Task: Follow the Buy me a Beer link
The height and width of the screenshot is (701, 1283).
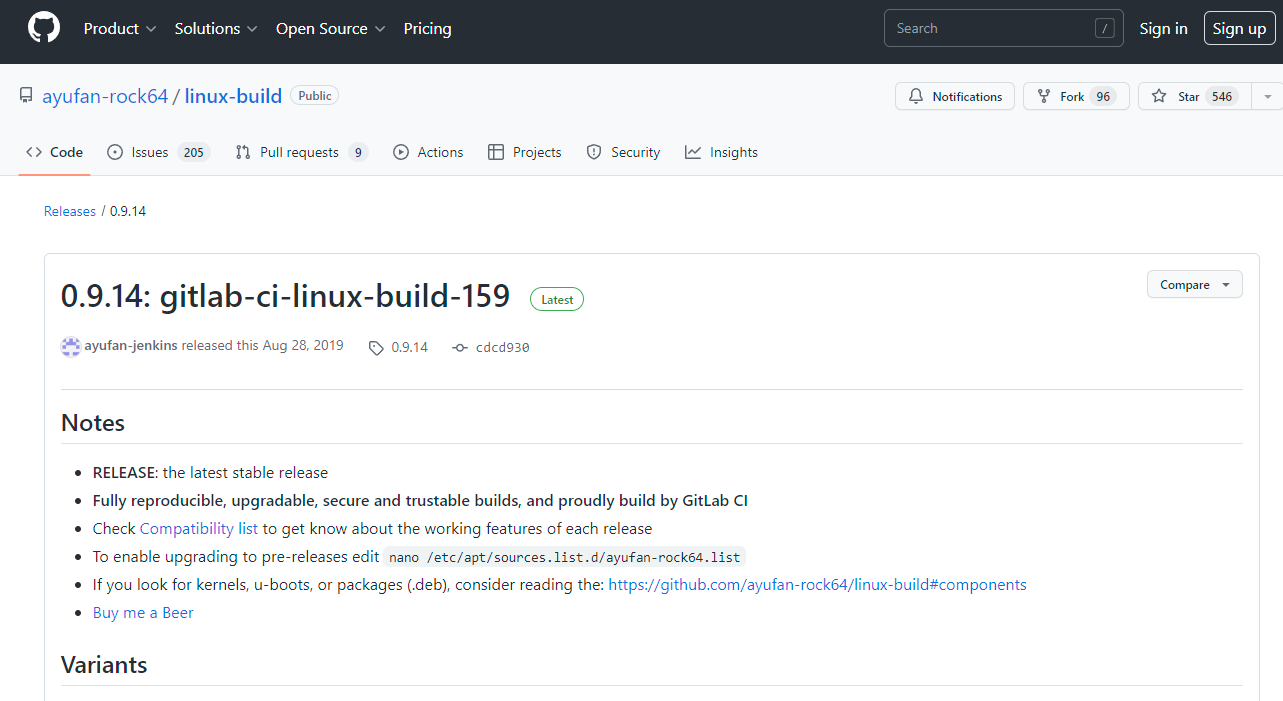Action: (143, 612)
